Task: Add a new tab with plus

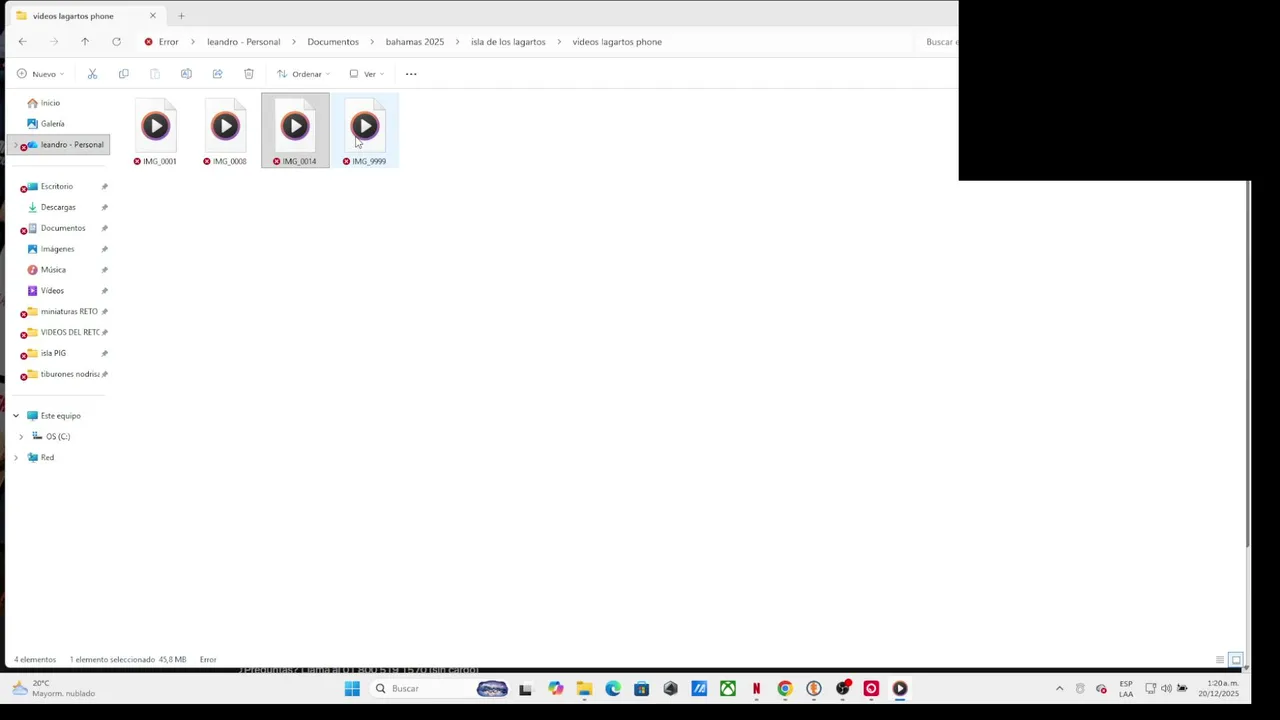Action: pyautogui.click(x=181, y=16)
